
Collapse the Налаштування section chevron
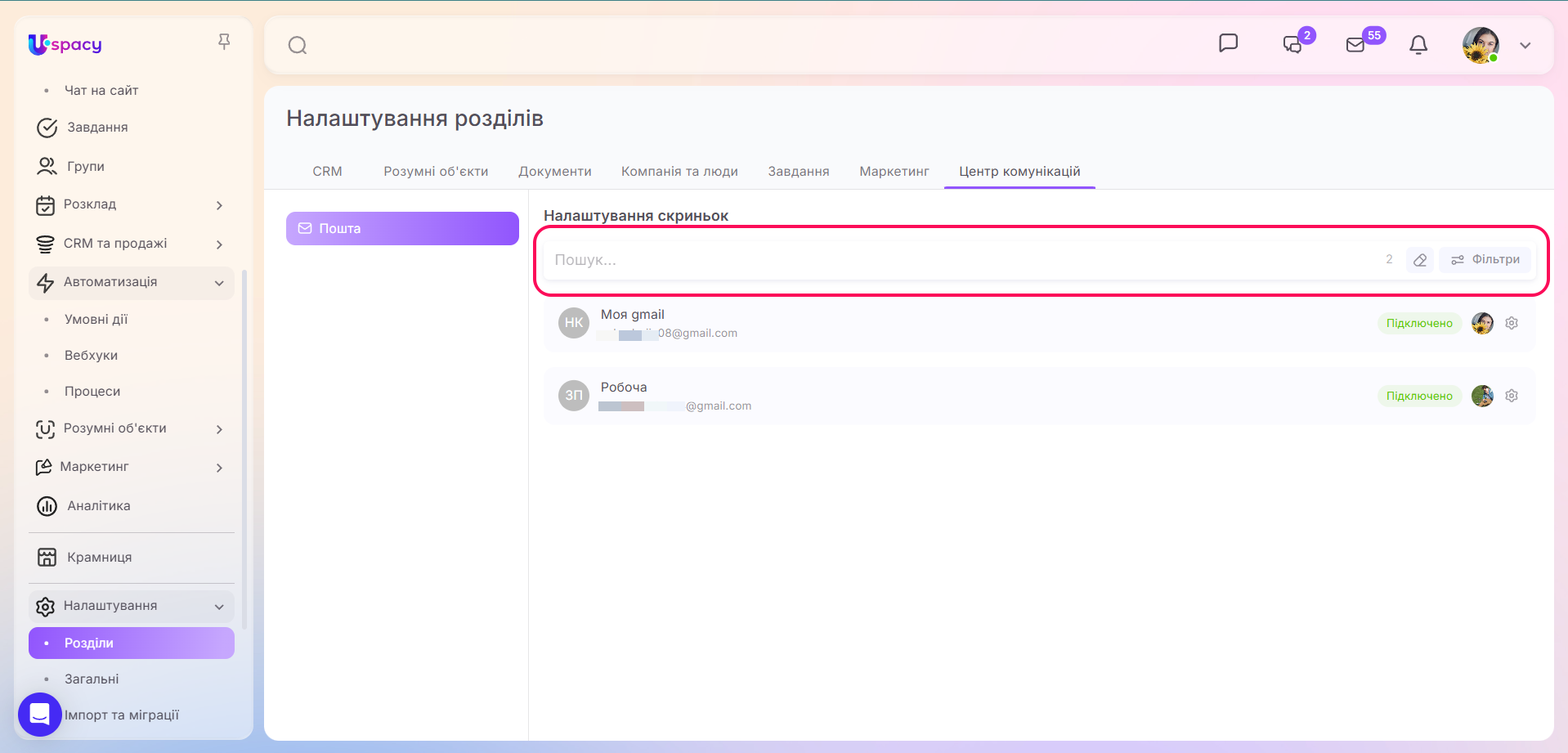tap(219, 607)
